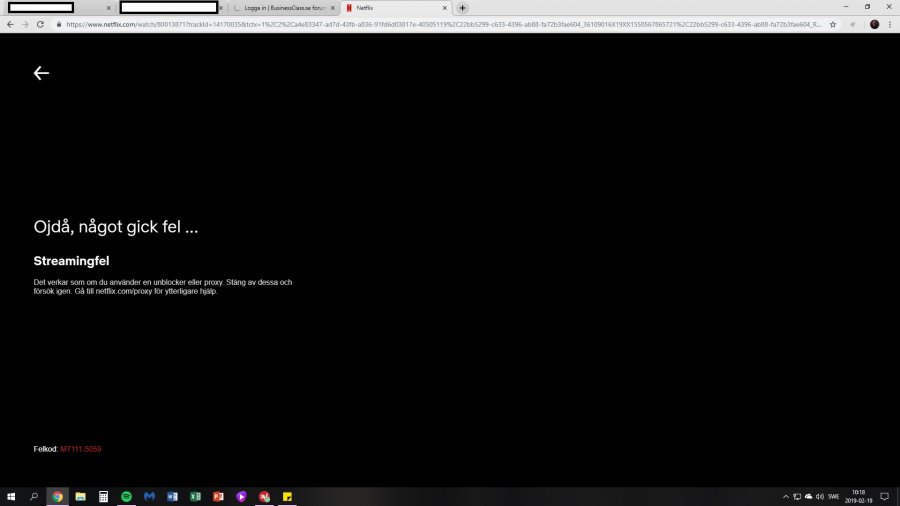
Task: Select the Netflix tab
Action: (390, 7)
